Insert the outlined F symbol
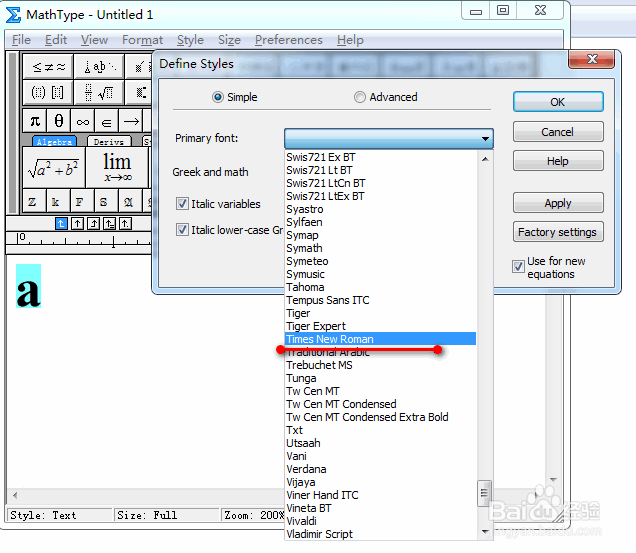This screenshot has height=553, width=636. 80,201
